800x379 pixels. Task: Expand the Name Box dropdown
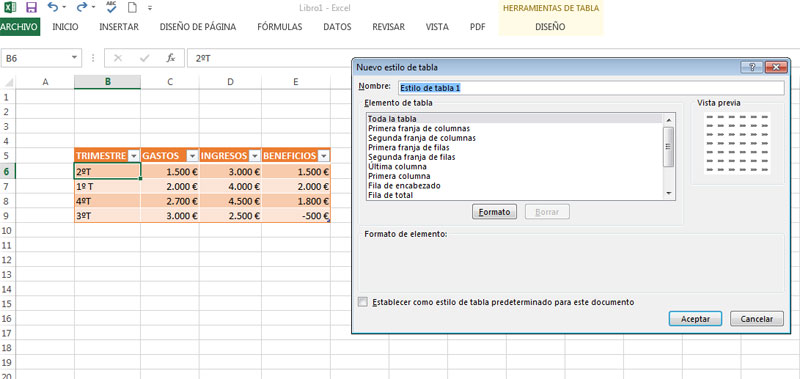(75, 58)
